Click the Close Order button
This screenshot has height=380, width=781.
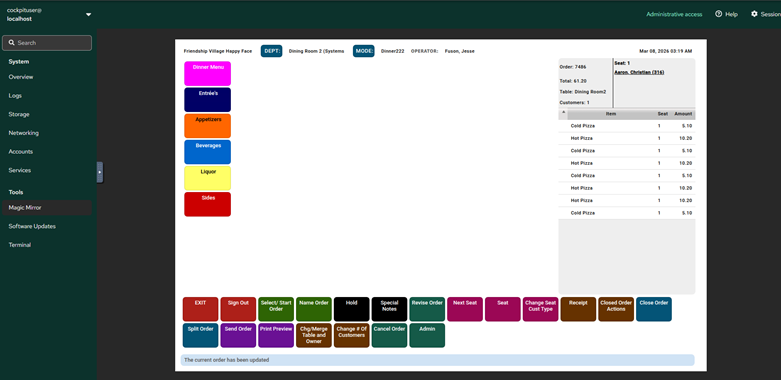tap(653, 309)
